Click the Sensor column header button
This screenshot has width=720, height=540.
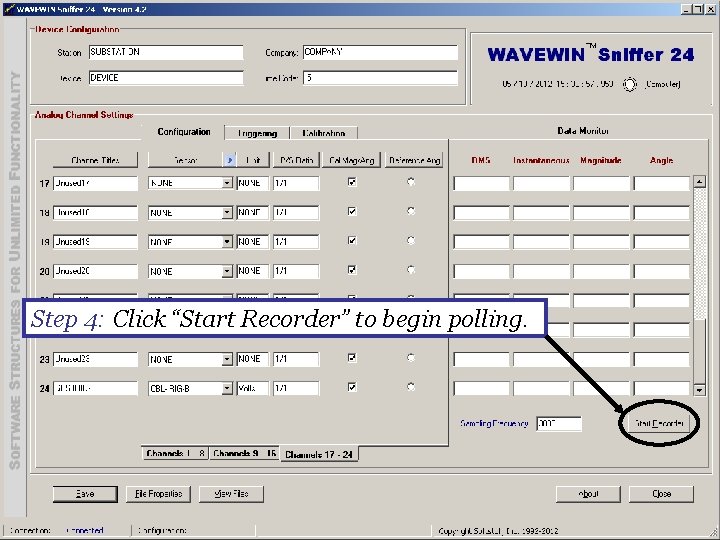186,160
